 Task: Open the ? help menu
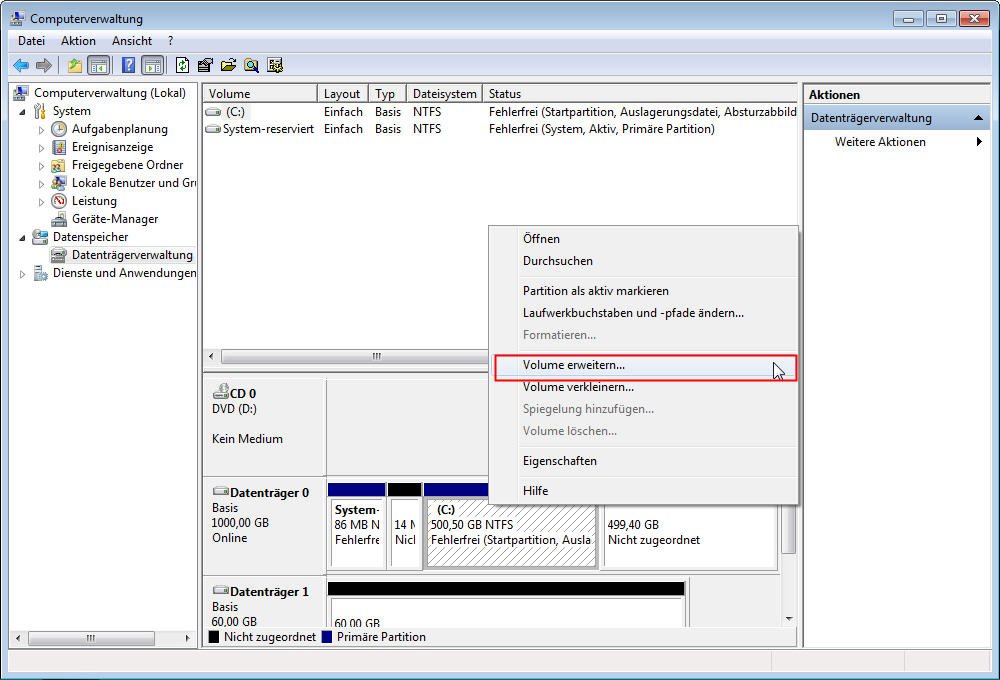click(170, 41)
